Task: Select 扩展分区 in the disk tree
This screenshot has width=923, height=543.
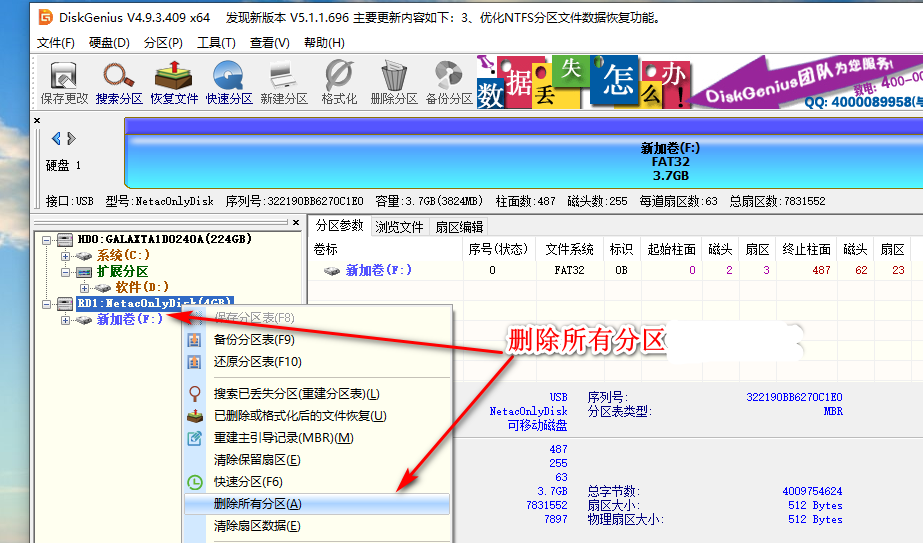Action: (122, 272)
